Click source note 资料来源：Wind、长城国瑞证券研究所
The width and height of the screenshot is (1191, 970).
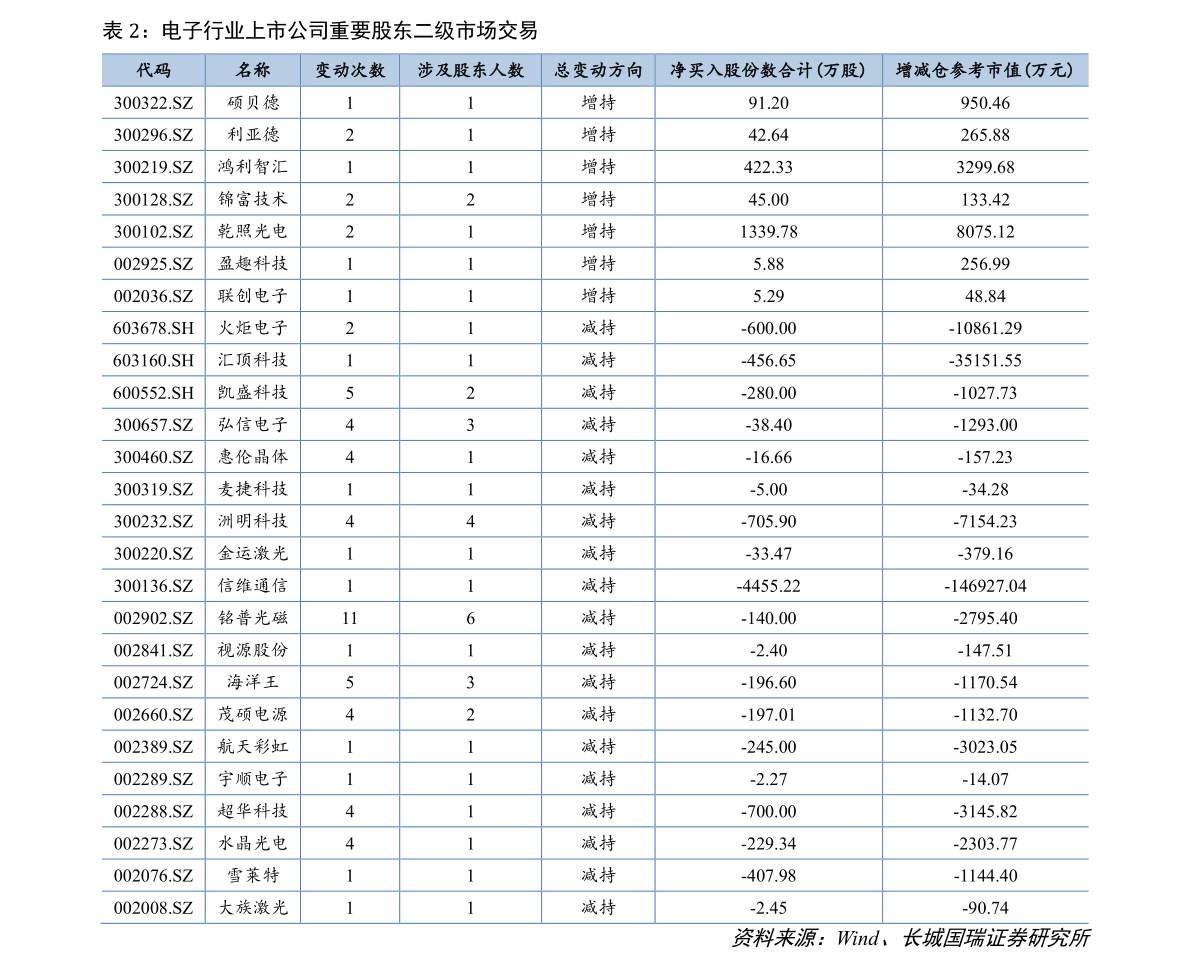(x=911, y=938)
